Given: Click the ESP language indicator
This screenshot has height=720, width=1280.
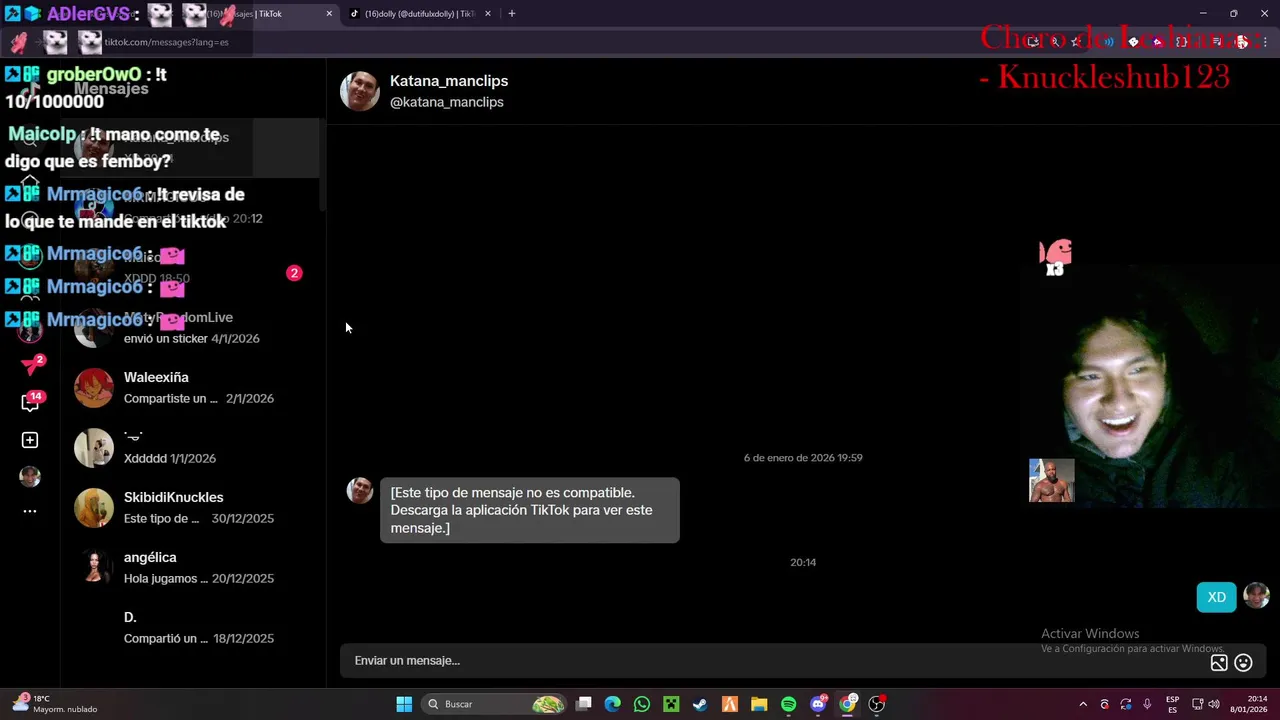Looking at the screenshot, I should 1172,704.
